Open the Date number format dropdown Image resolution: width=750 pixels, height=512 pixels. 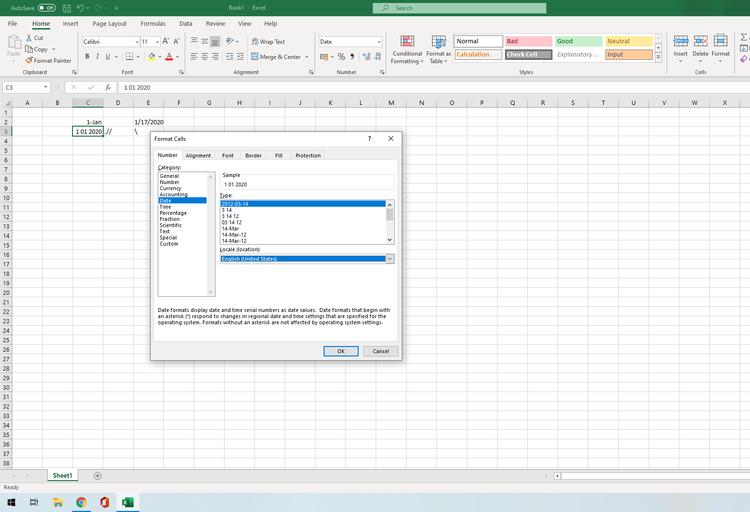[x=379, y=42]
